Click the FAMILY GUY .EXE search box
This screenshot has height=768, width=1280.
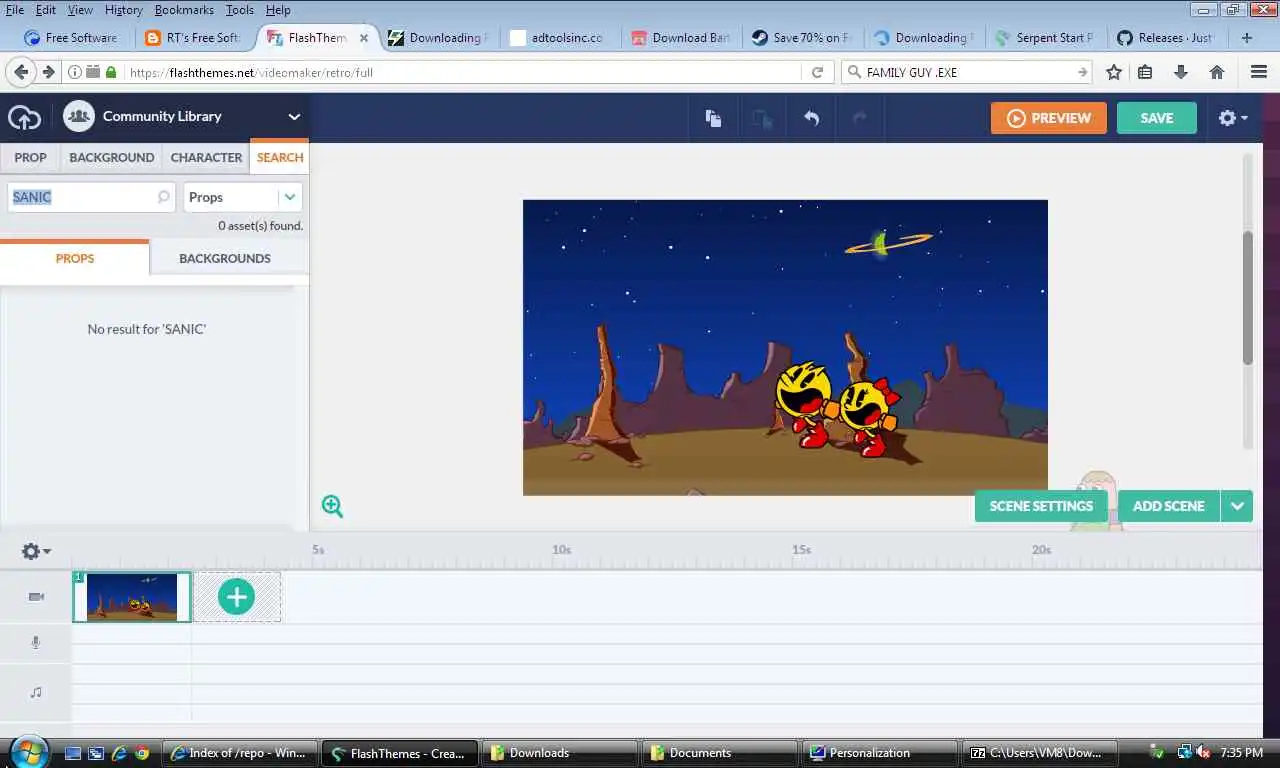click(966, 72)
